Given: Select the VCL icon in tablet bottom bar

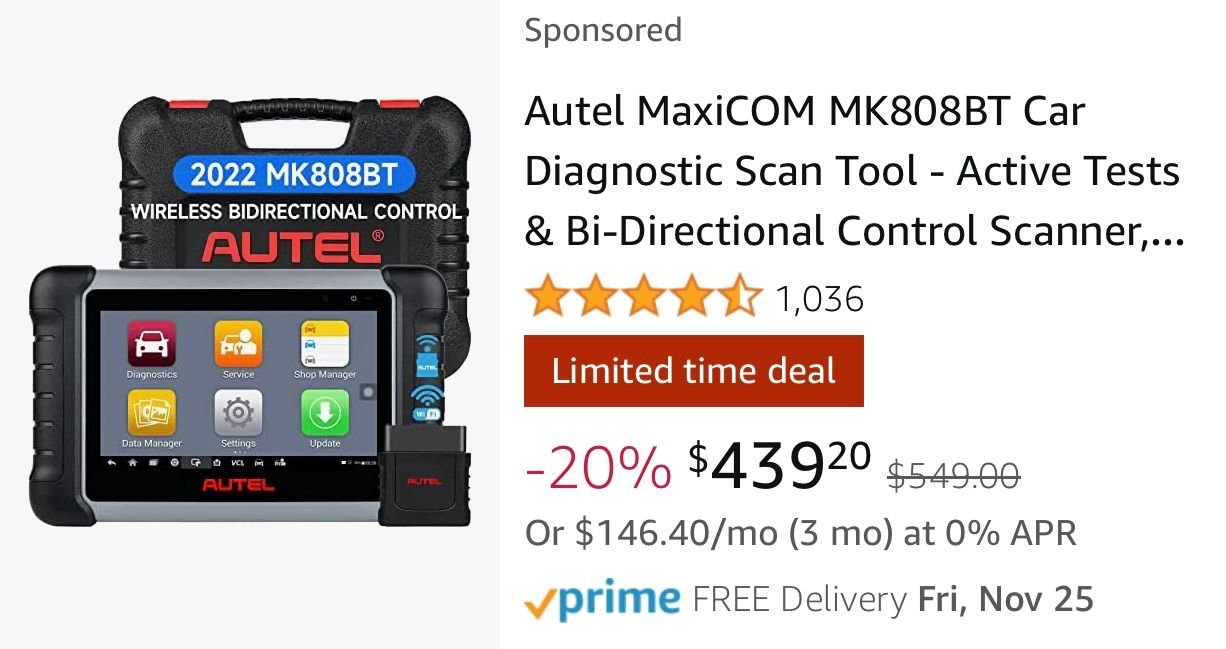Looking at the screenshot, I should click(x=237, y=463).
